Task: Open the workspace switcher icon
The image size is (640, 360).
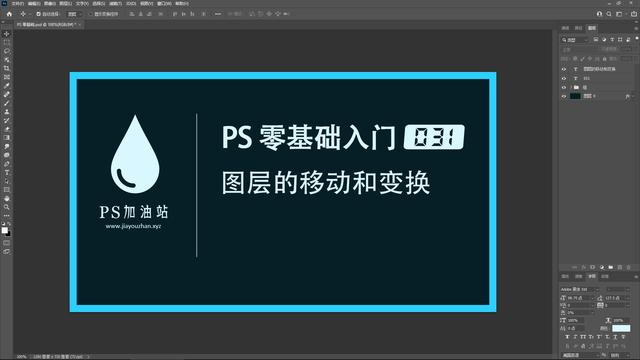Action: coord(619,14)
